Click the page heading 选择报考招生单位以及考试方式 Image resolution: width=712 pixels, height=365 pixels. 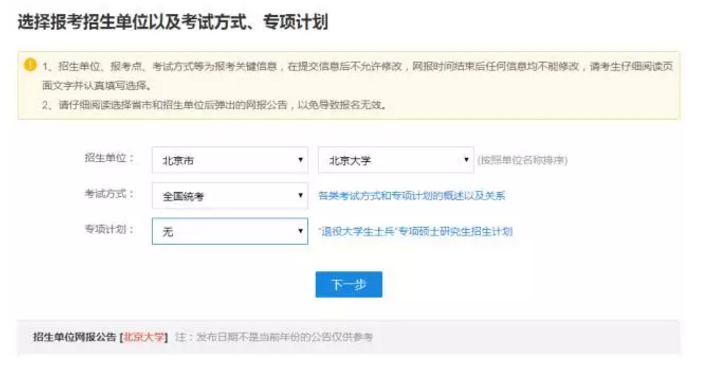point(173,22)
